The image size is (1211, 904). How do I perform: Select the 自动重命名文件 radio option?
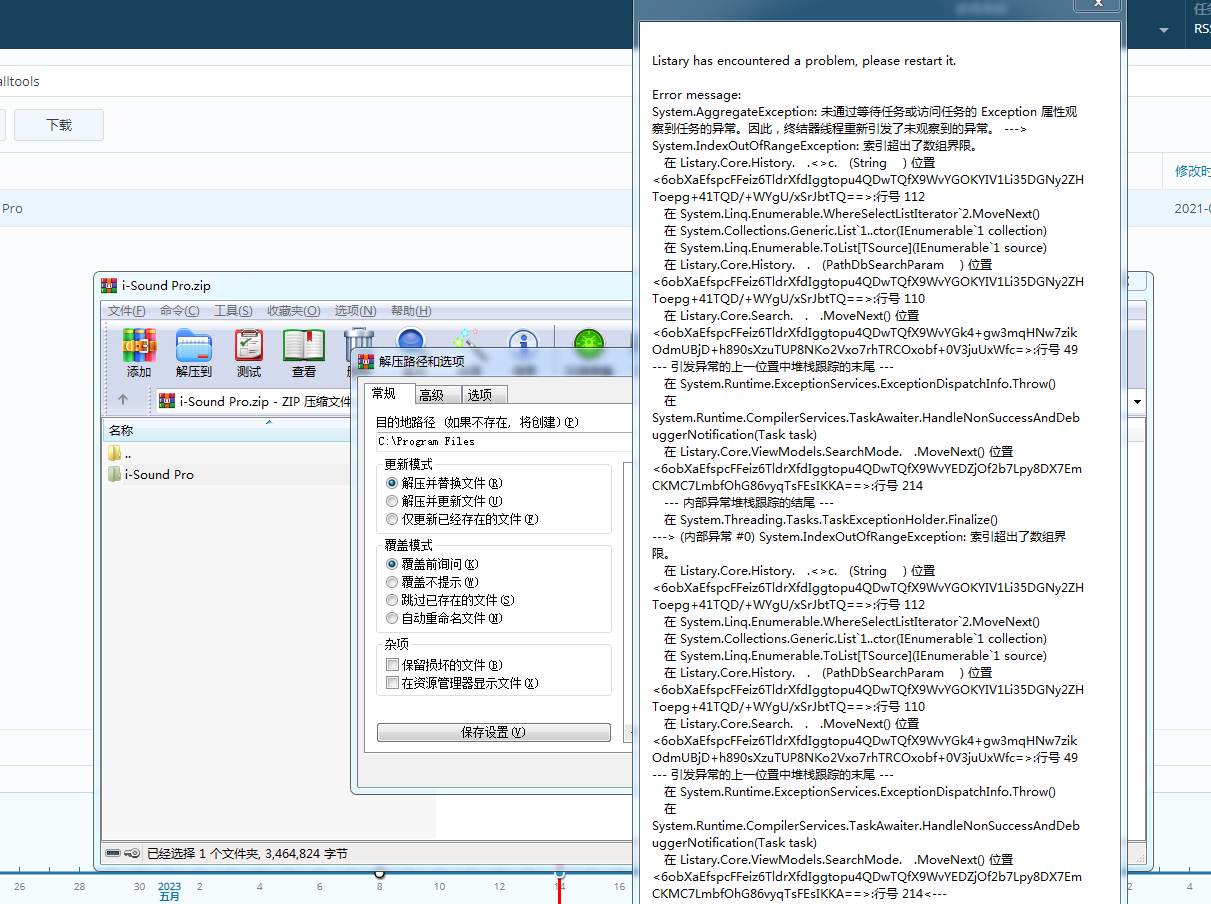[x=392, y=618]
